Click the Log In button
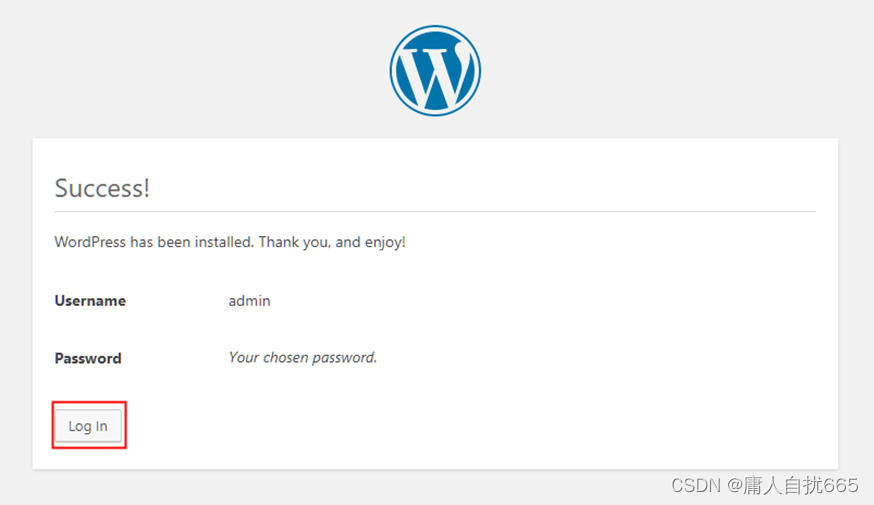This screenshot has height=505, width=874. click(x=88, y=426)
